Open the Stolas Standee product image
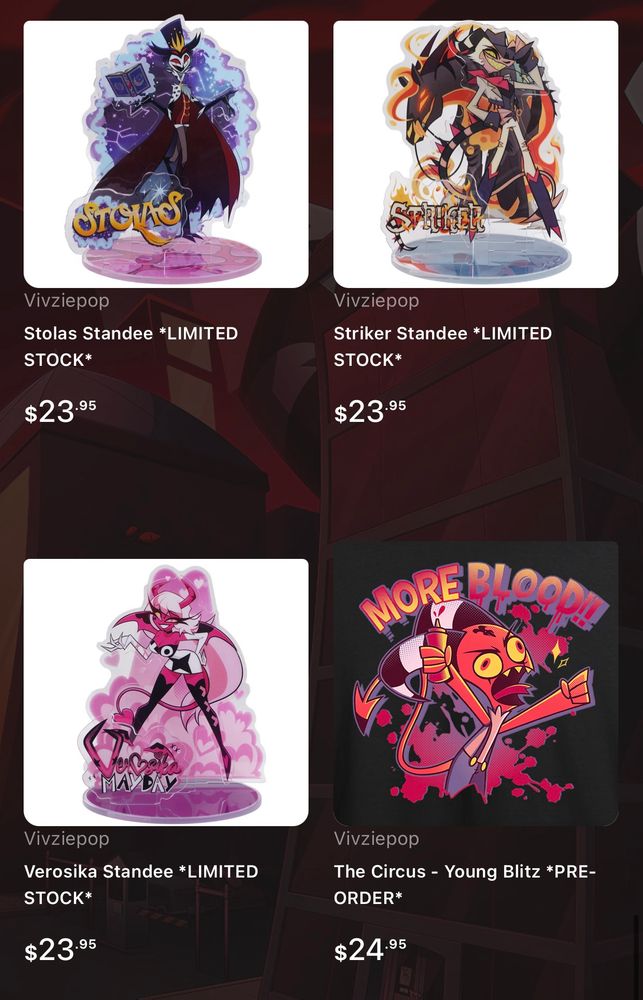This screenshot has height=1000, width=643. tap(166, 154)
